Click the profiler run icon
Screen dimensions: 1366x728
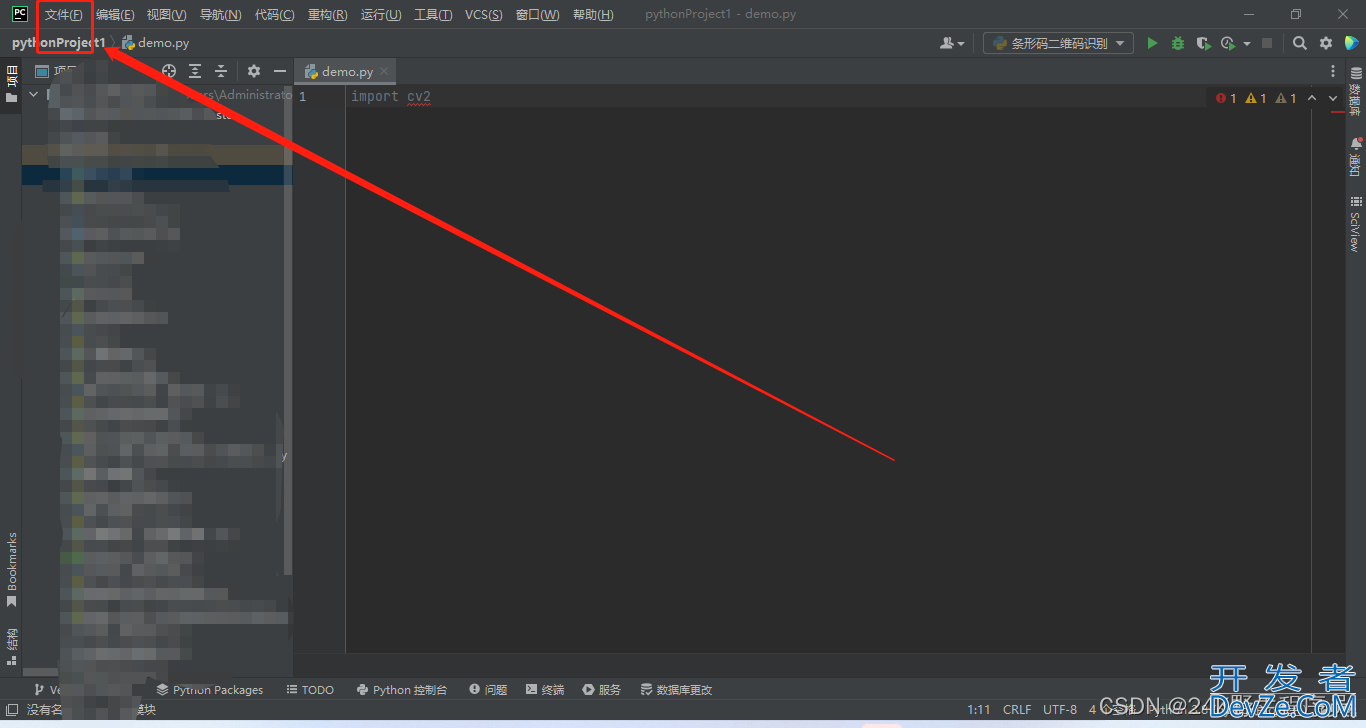1228,43
